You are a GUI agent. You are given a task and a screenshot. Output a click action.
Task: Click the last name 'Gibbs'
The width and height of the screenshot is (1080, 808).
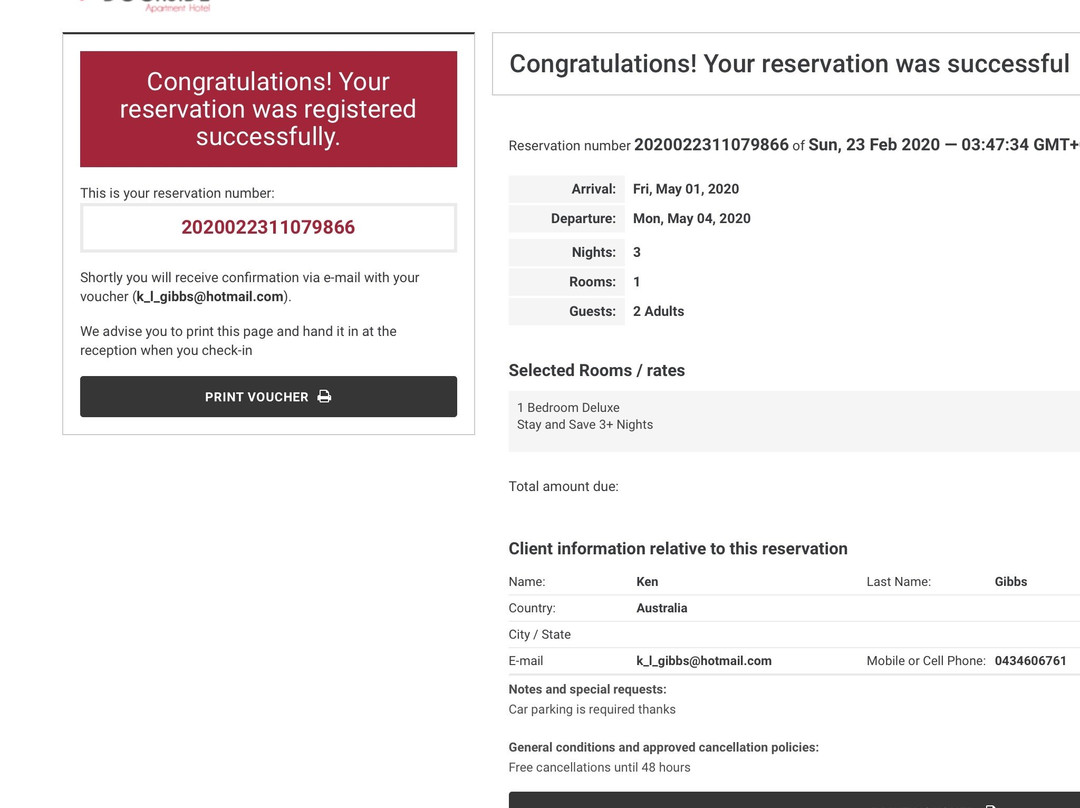tap(1010, 582)
